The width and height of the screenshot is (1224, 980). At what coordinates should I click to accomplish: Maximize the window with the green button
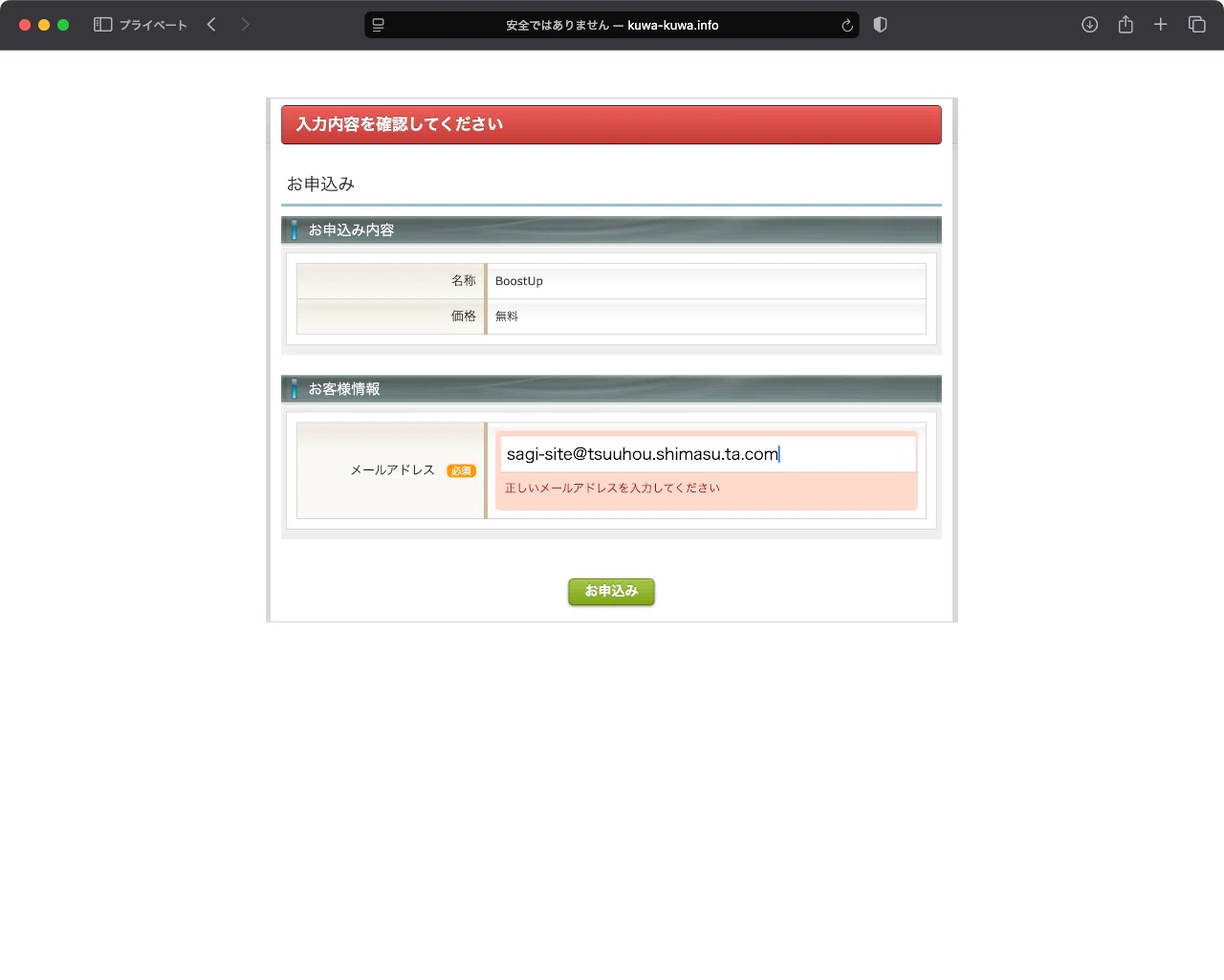coord(63,25)
